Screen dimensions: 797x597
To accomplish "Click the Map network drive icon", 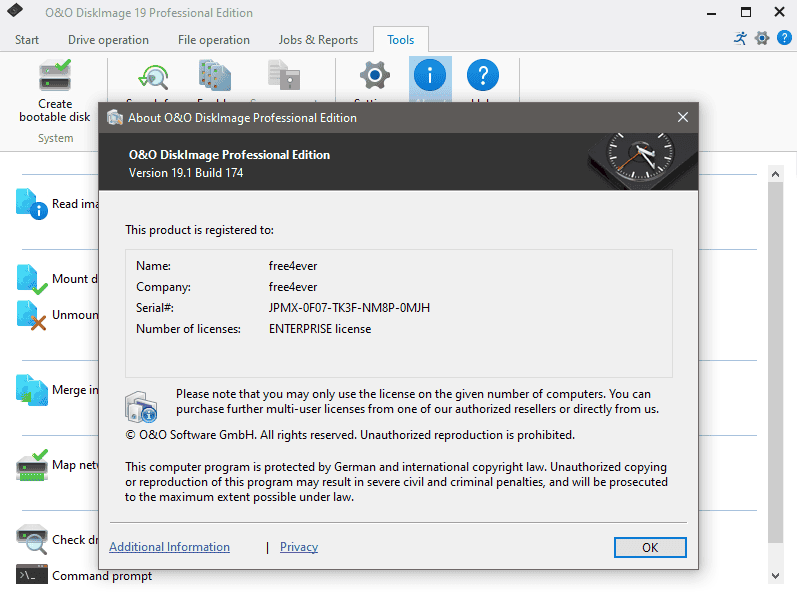I will click(x=32, y=464).
